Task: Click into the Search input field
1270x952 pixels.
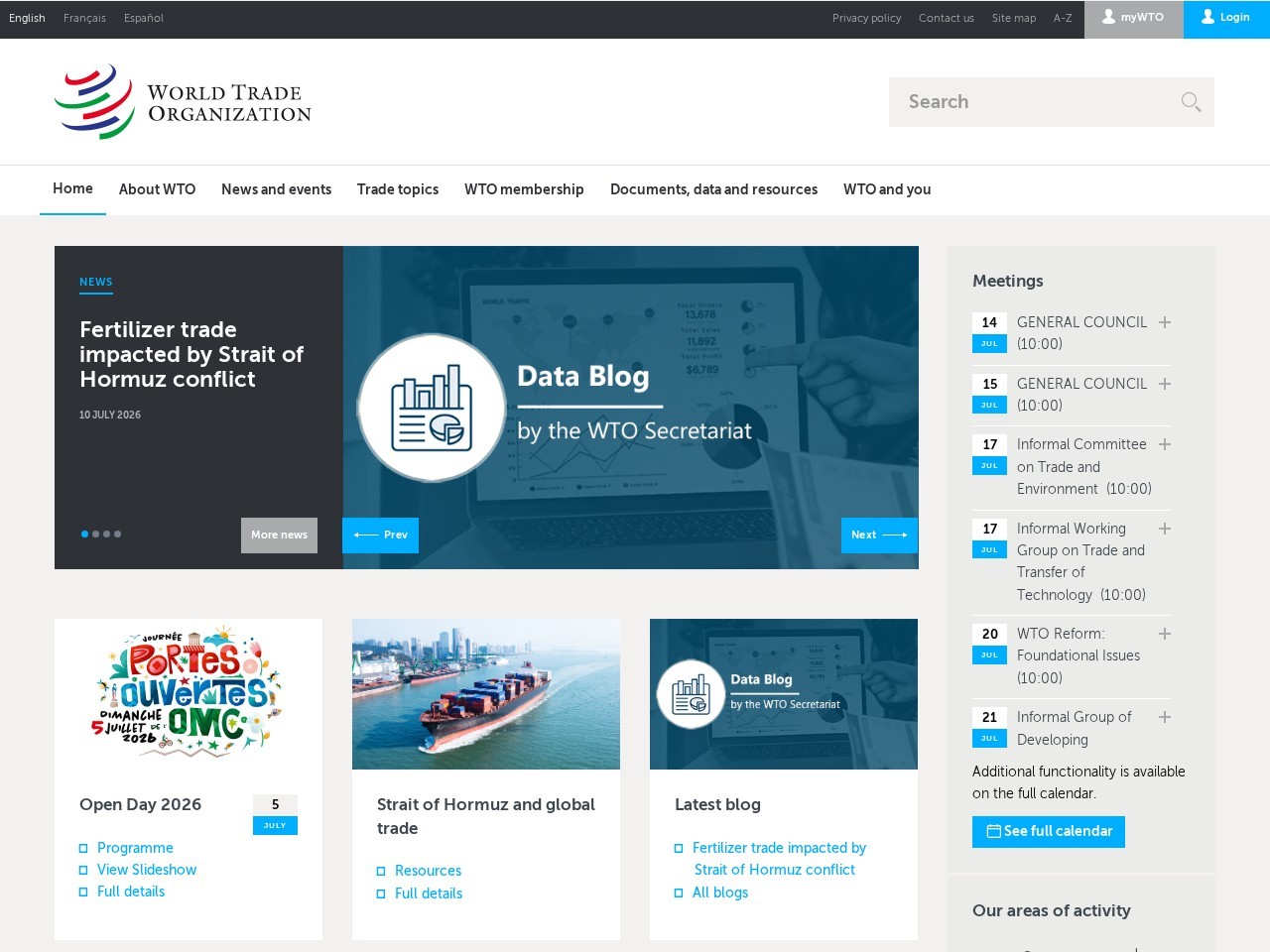Action: 1032,102
